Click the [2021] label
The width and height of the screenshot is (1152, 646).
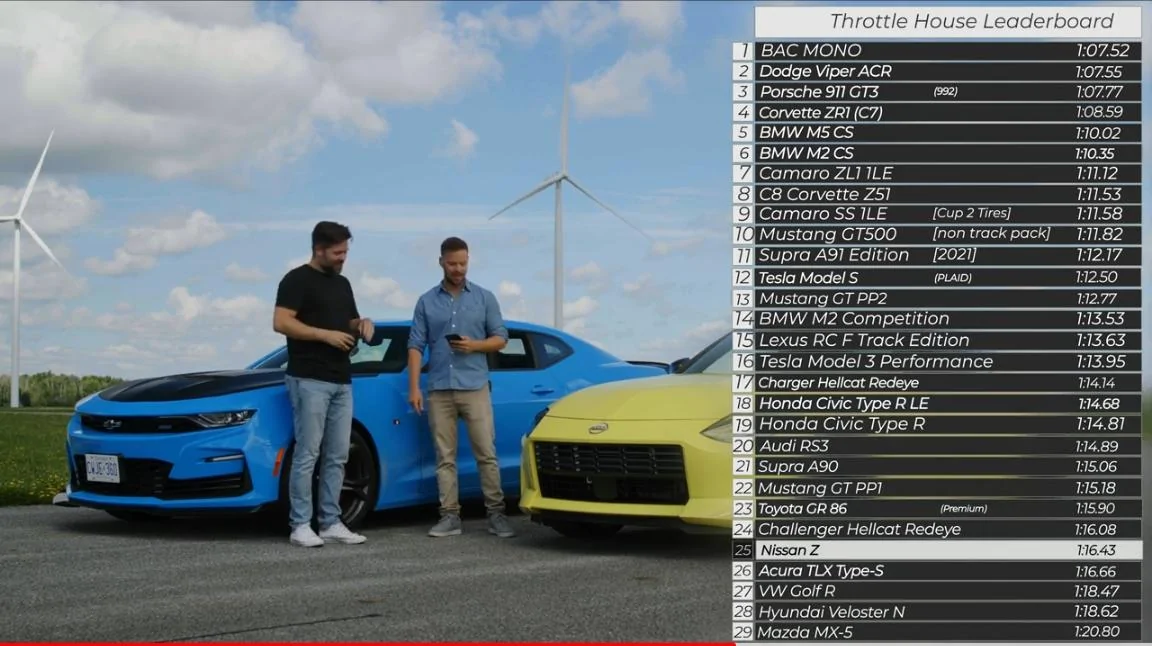coord(954,255)
